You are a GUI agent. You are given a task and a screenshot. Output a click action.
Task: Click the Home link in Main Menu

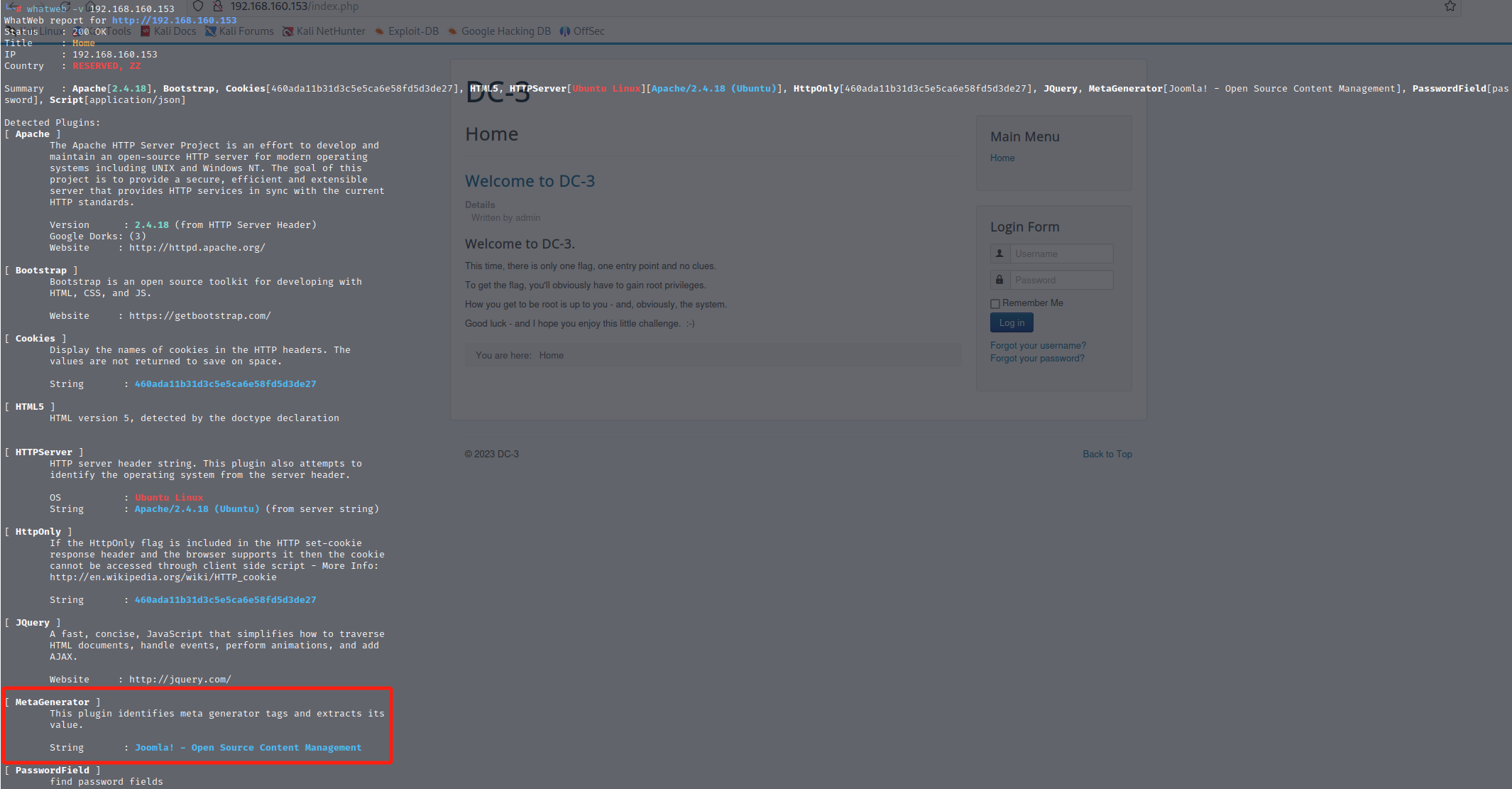click(x=1002, y=158)
